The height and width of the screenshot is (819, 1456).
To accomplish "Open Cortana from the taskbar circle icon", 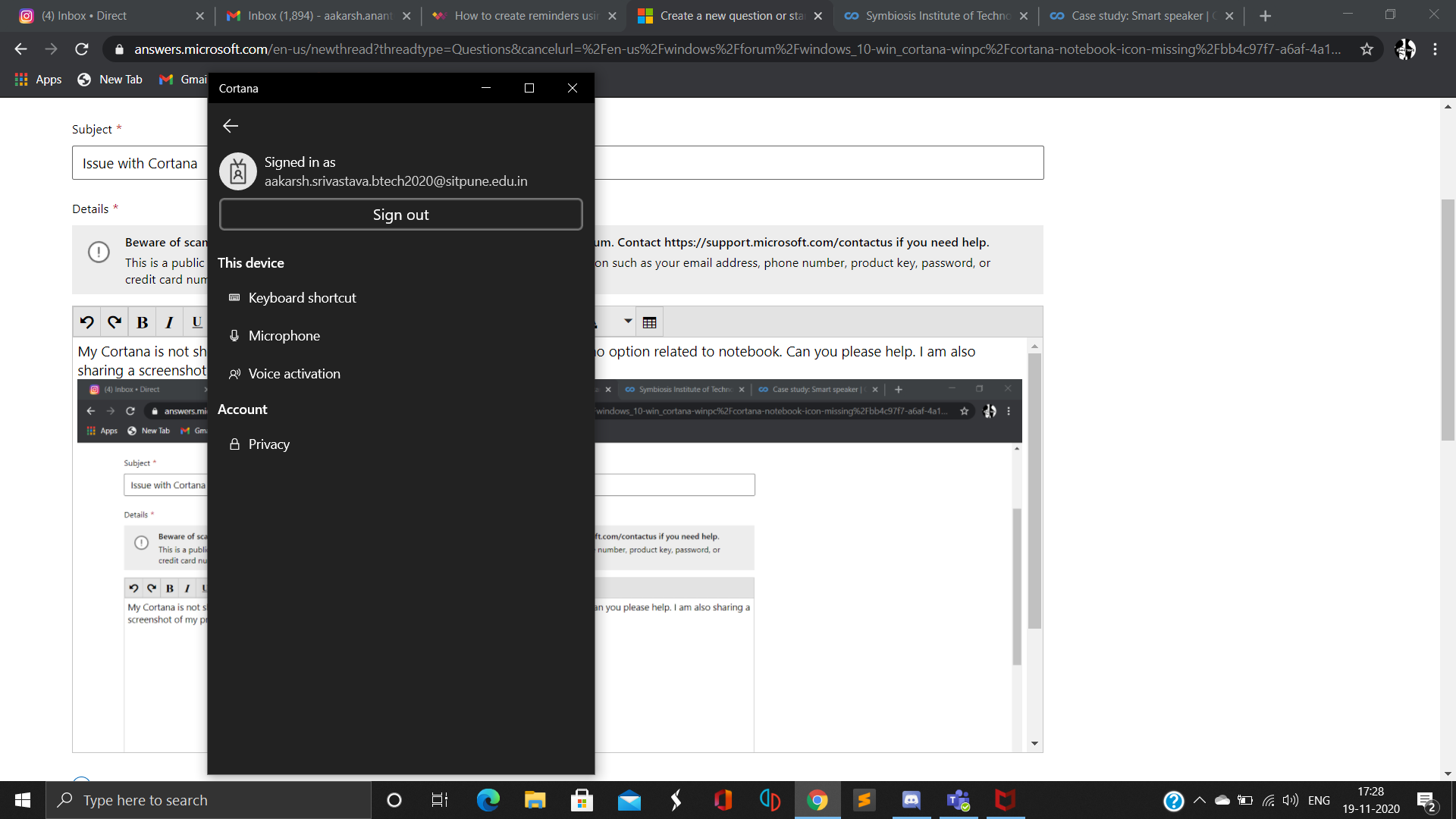I will click(394, 800).
